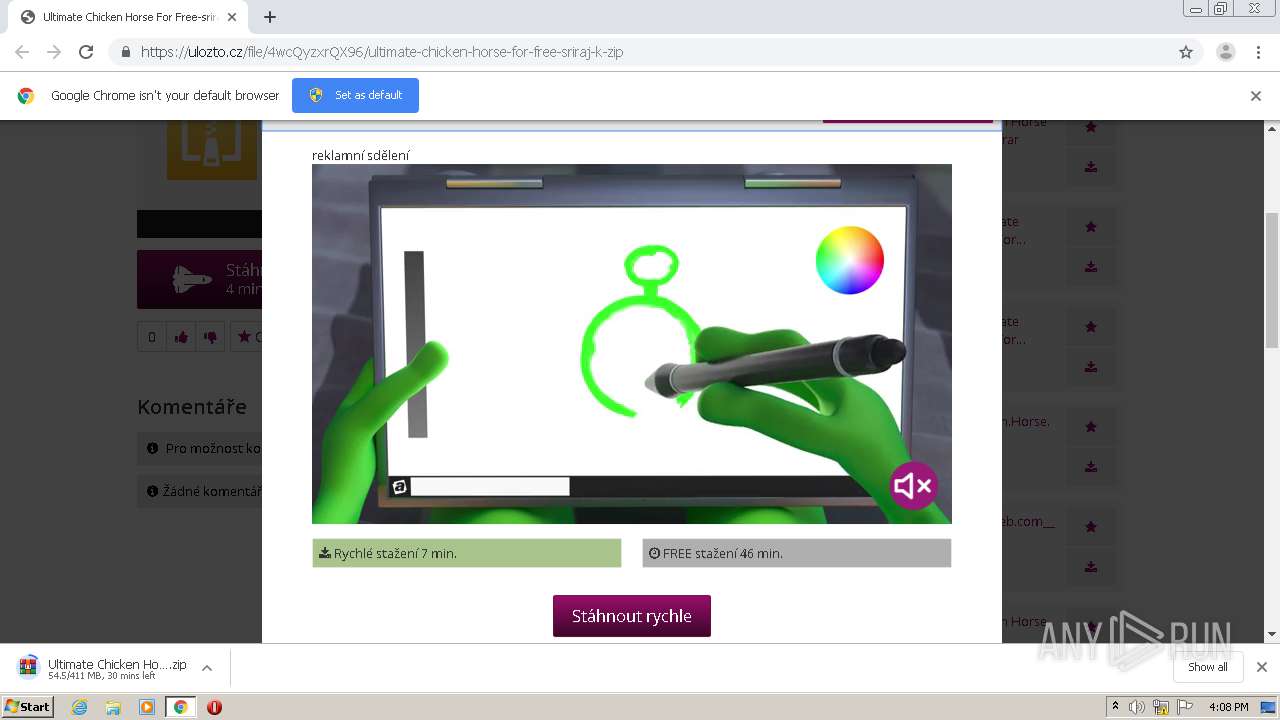Image resolution: width=1280 pixels, height=720 pixels.
Task: Click Show all downloads button
Action: 1208,667
